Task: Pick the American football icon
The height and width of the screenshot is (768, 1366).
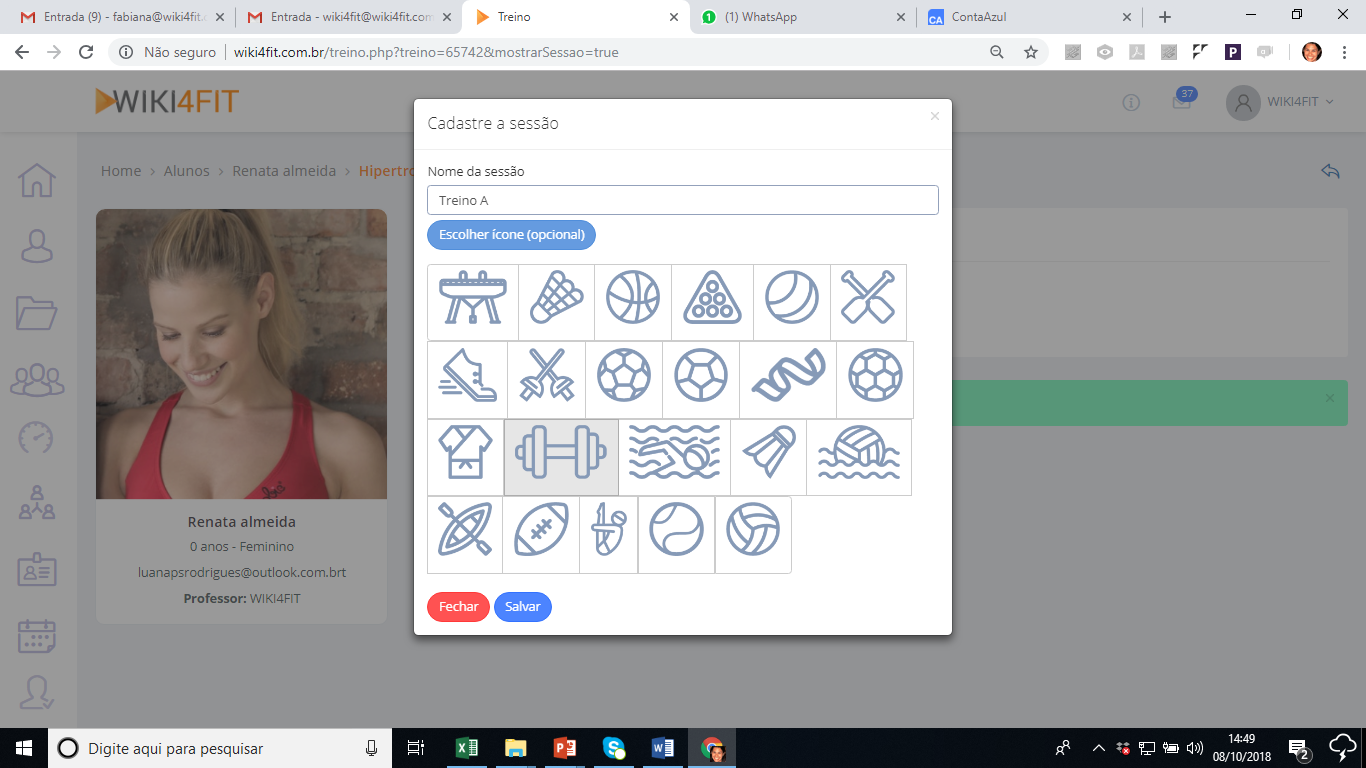Action: pyautogui.click(x=541, y=535)
